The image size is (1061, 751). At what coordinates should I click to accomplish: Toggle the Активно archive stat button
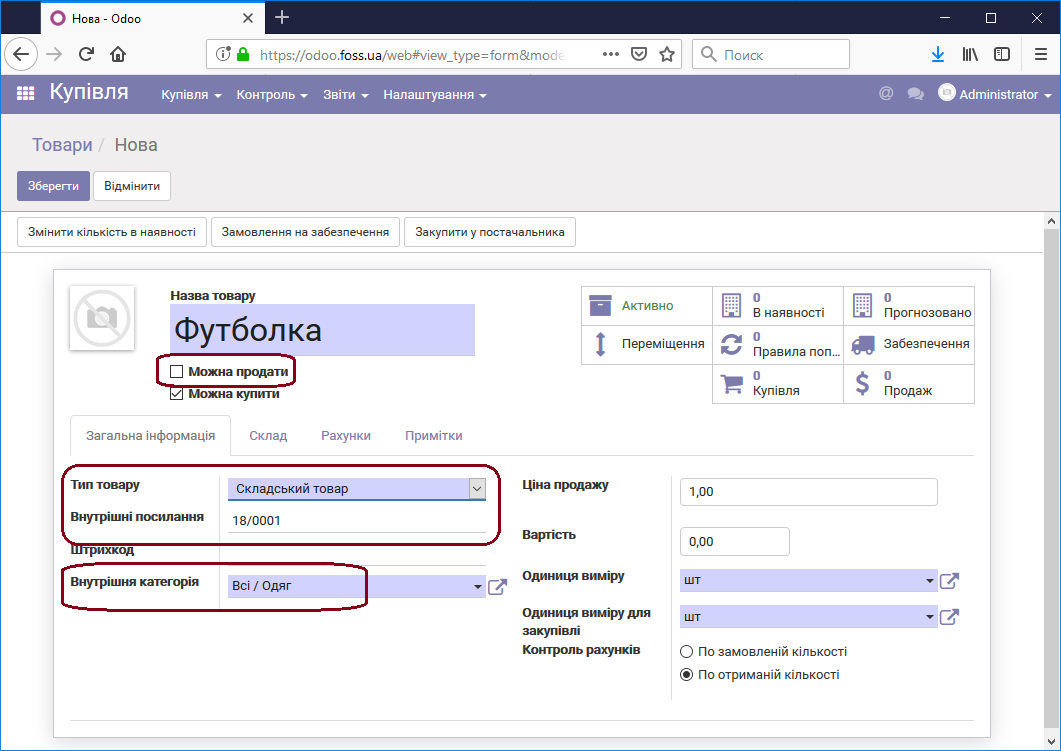(647, 306)
